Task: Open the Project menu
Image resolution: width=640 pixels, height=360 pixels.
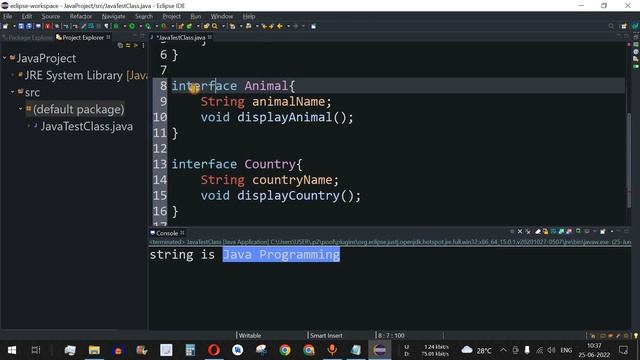Action: point(171,16)
